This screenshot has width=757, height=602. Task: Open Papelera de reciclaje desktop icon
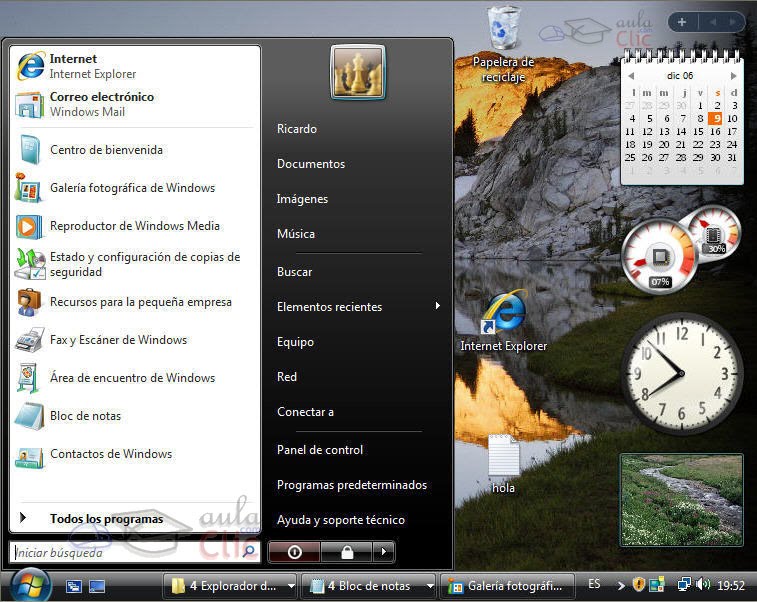tap(503, 45)
